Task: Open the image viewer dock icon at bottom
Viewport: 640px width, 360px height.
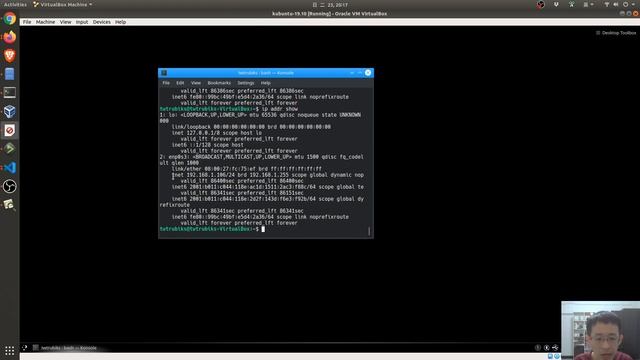Action: [10, 204]
